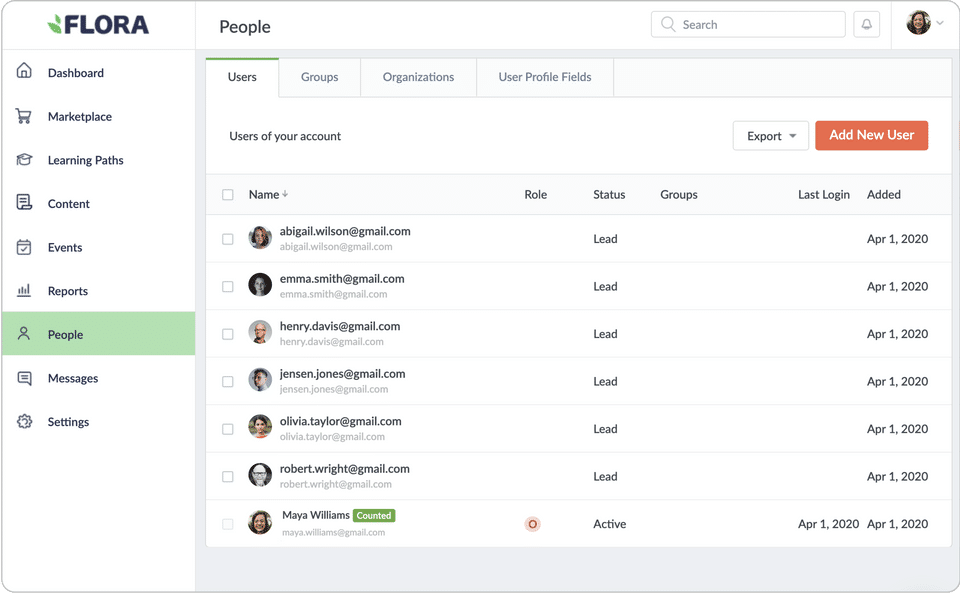Check the box for emma.smith@gmail.com
Viewport: 960px width, 593px height.
228,286
